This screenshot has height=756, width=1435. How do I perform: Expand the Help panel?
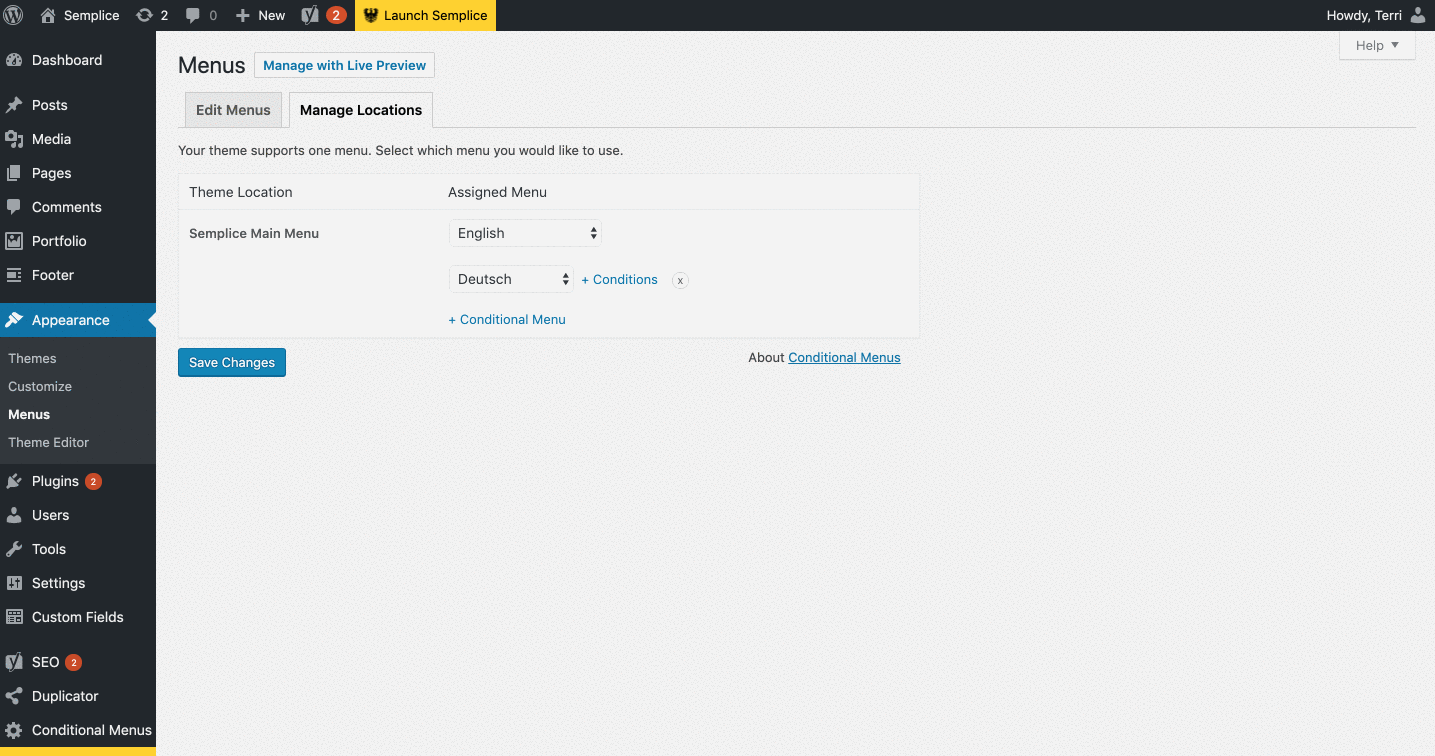click(x=1377, y=45)
